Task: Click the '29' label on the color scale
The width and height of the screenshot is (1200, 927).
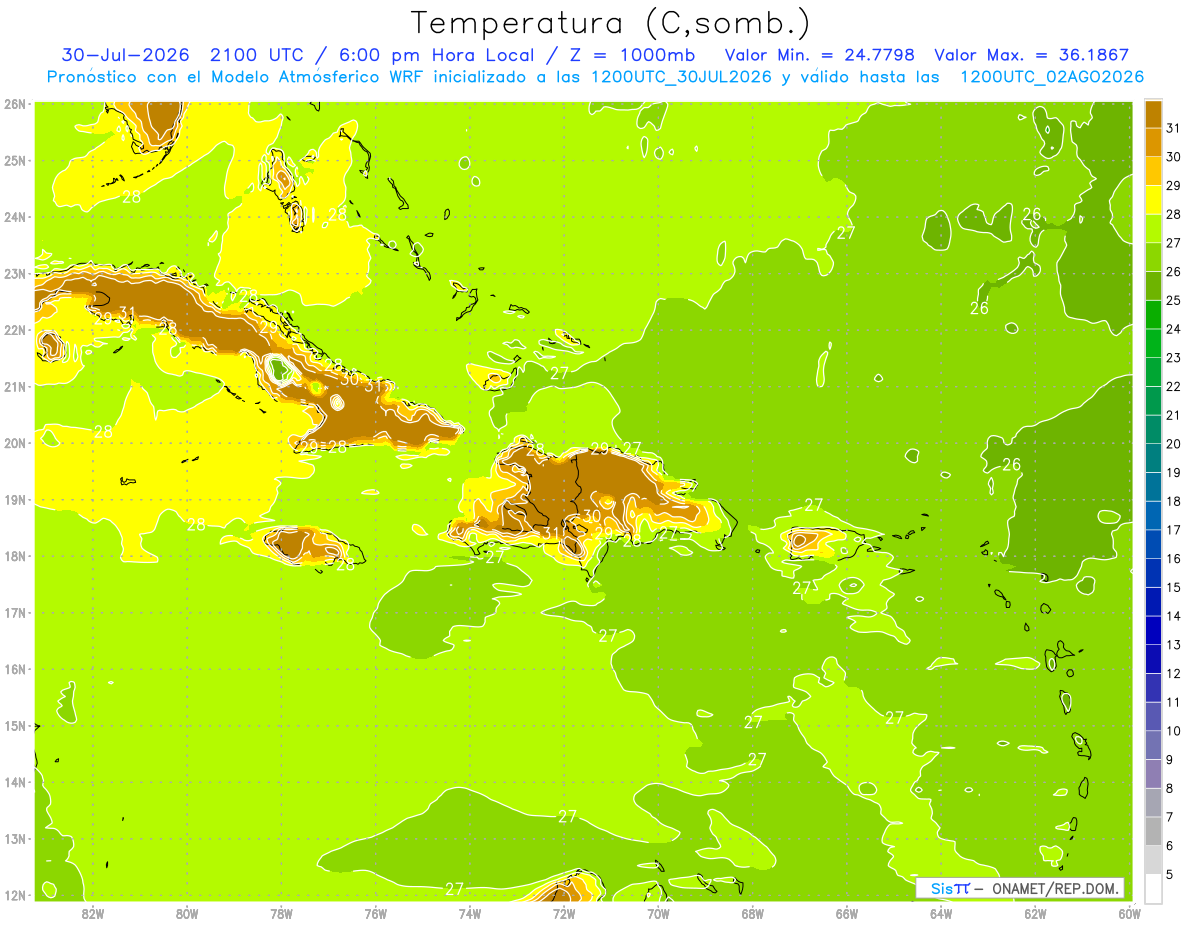Action: tap(1174, 186)
